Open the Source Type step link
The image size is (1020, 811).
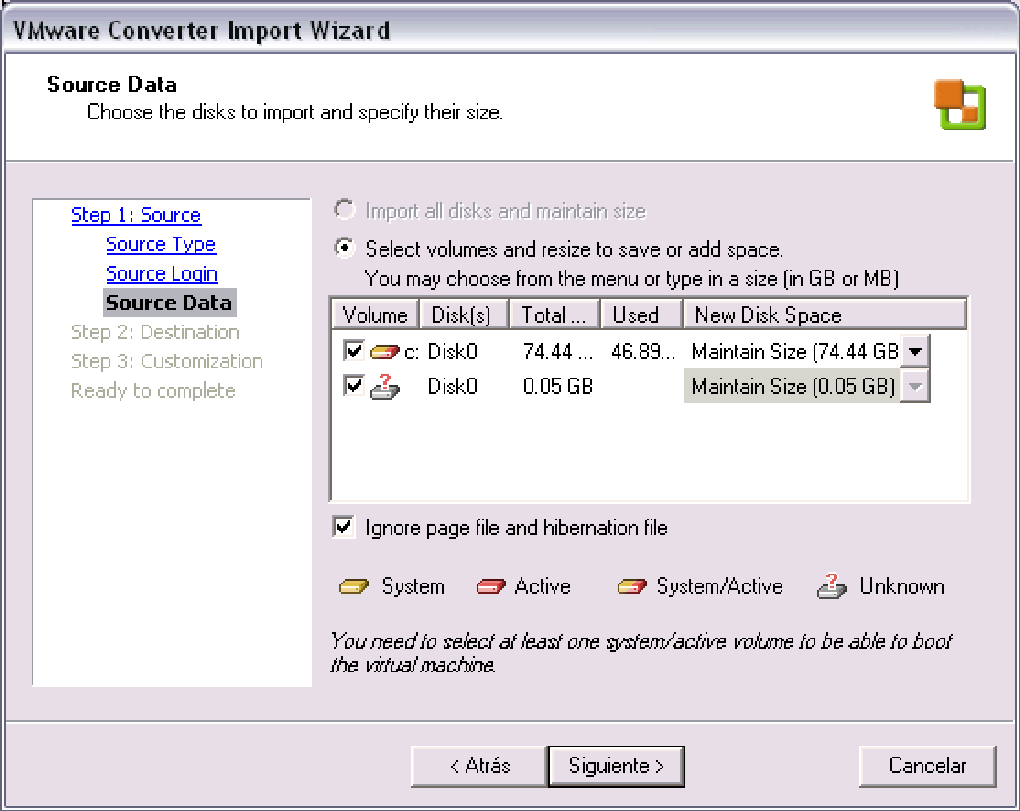(x=161, y=245)
